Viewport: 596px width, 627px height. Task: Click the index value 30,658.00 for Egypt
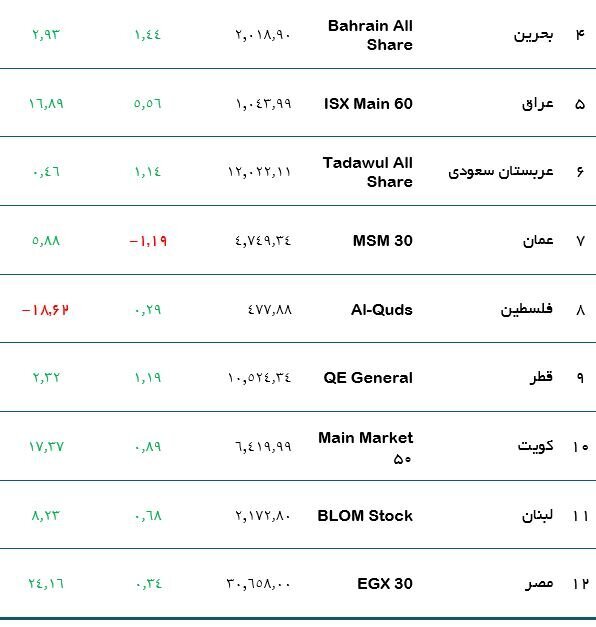tap(258, 584)
